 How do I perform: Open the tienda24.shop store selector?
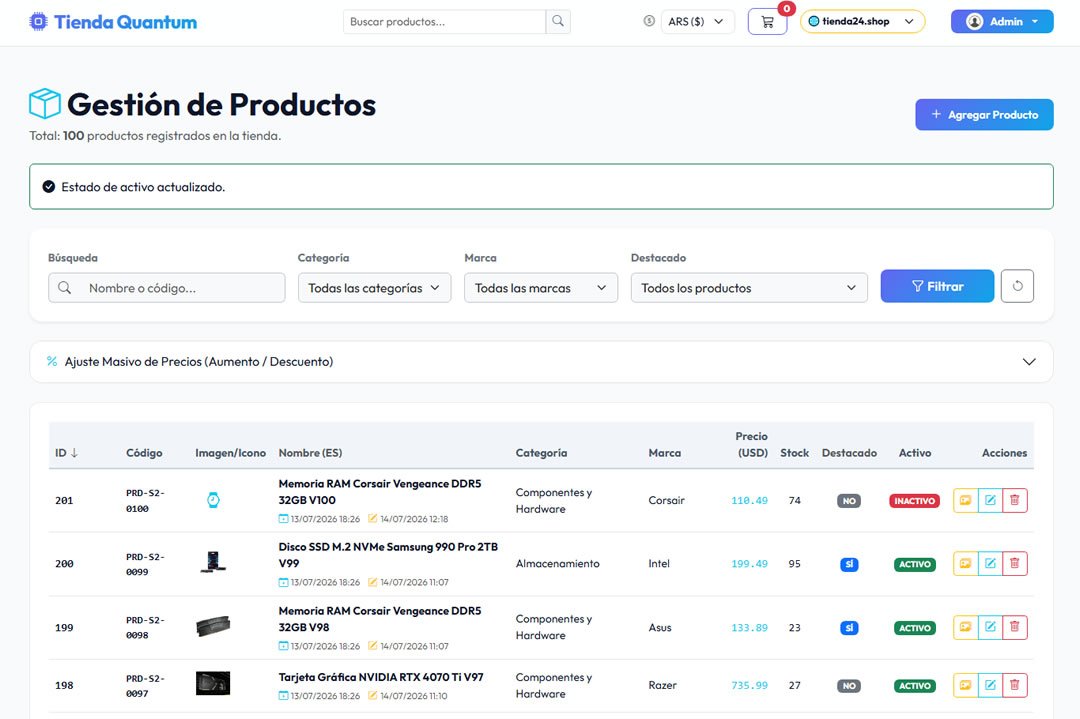862,21
